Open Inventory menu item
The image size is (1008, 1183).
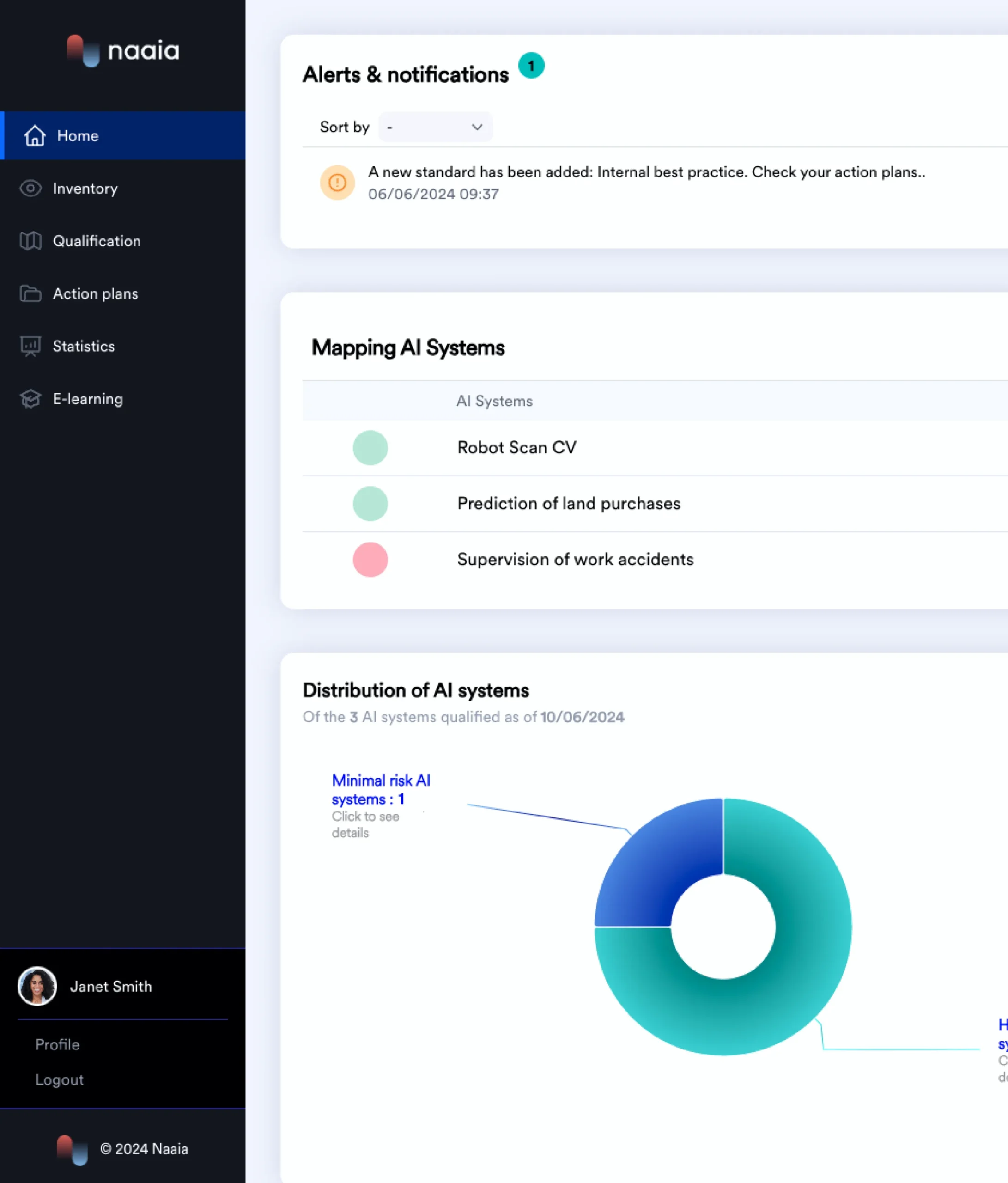(85, 189)
